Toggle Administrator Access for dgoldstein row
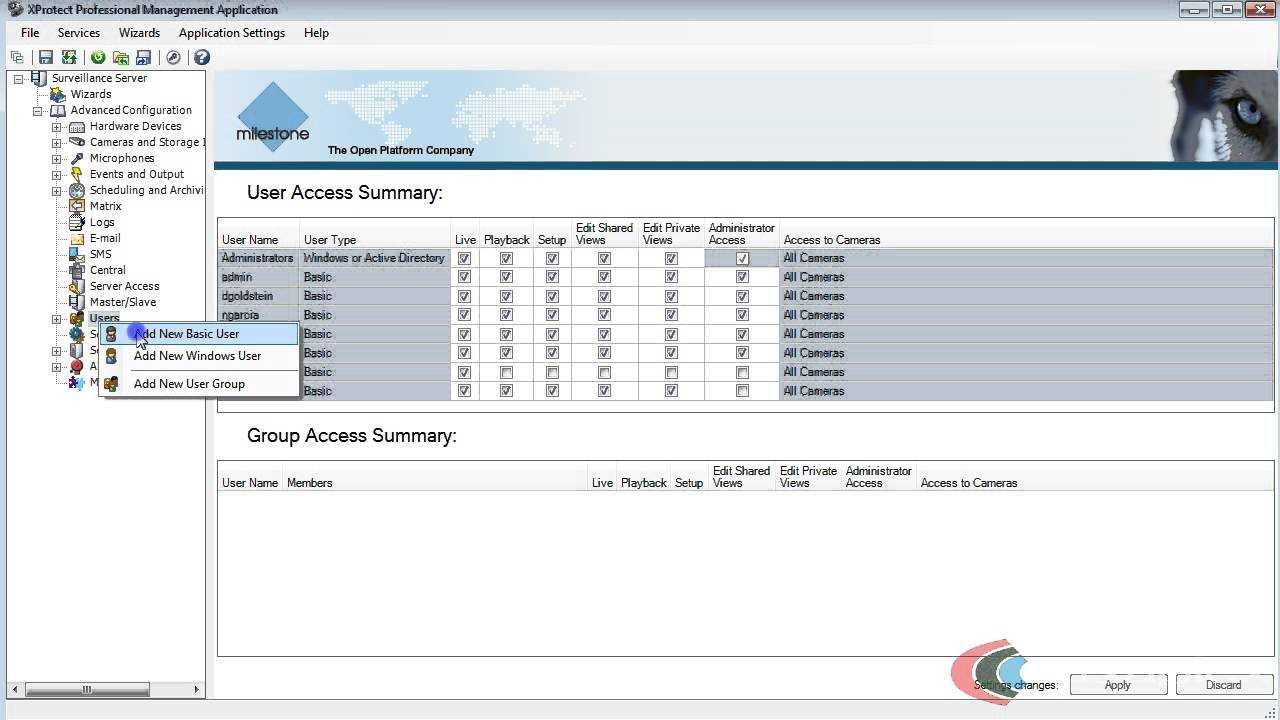This screenshot has height=720, width=1280. [742, 296]
